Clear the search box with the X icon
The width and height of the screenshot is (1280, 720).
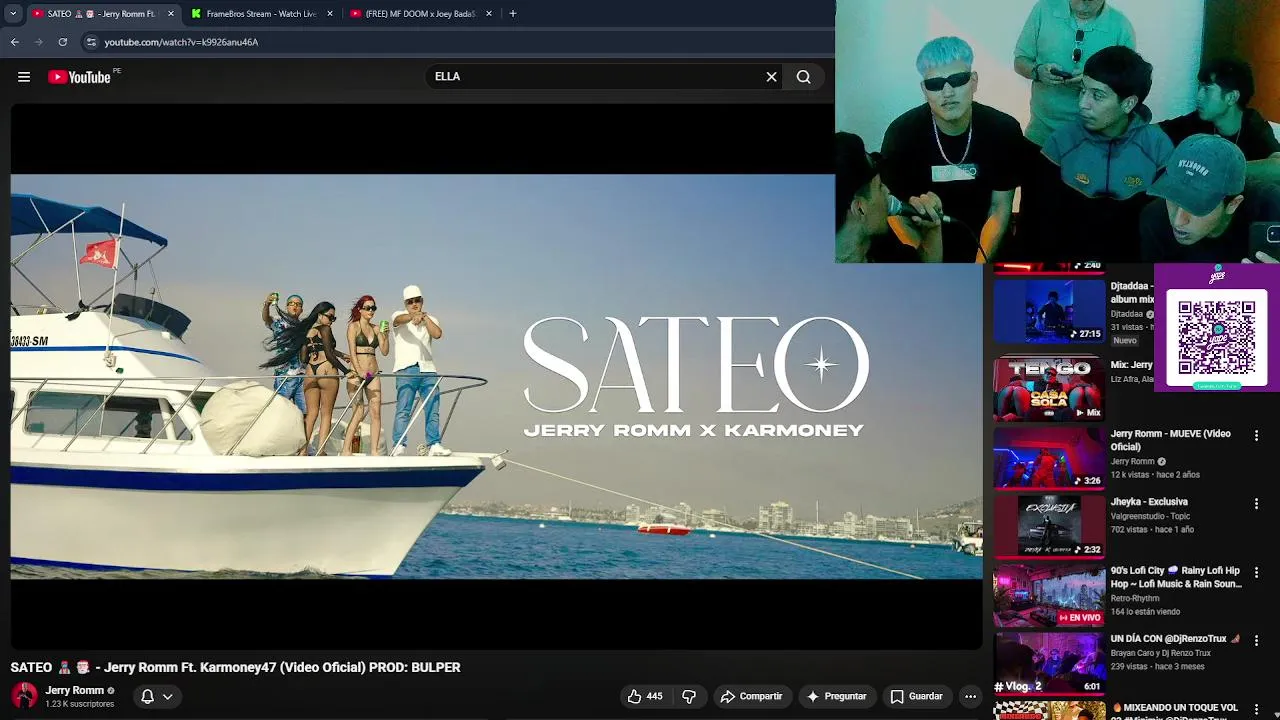771,77
